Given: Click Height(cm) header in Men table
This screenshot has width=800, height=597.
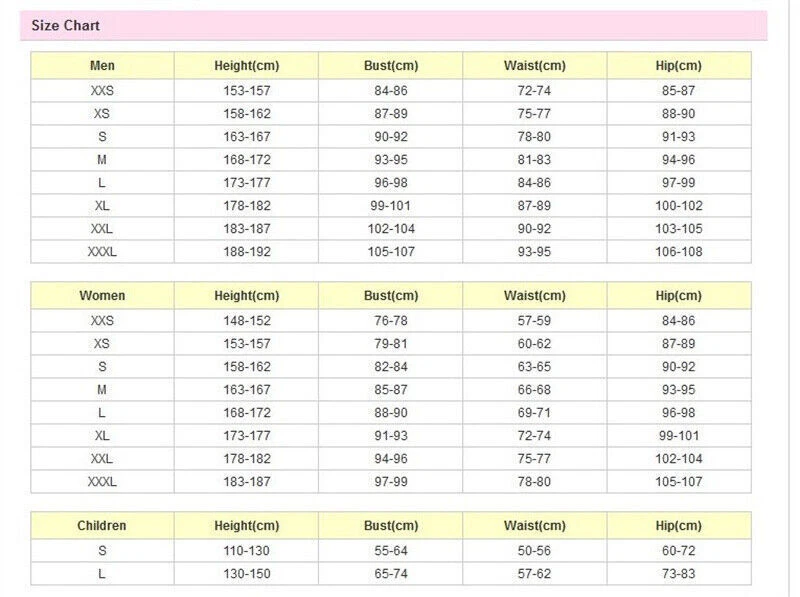Looking at the screenshot, I should (246, 66).
